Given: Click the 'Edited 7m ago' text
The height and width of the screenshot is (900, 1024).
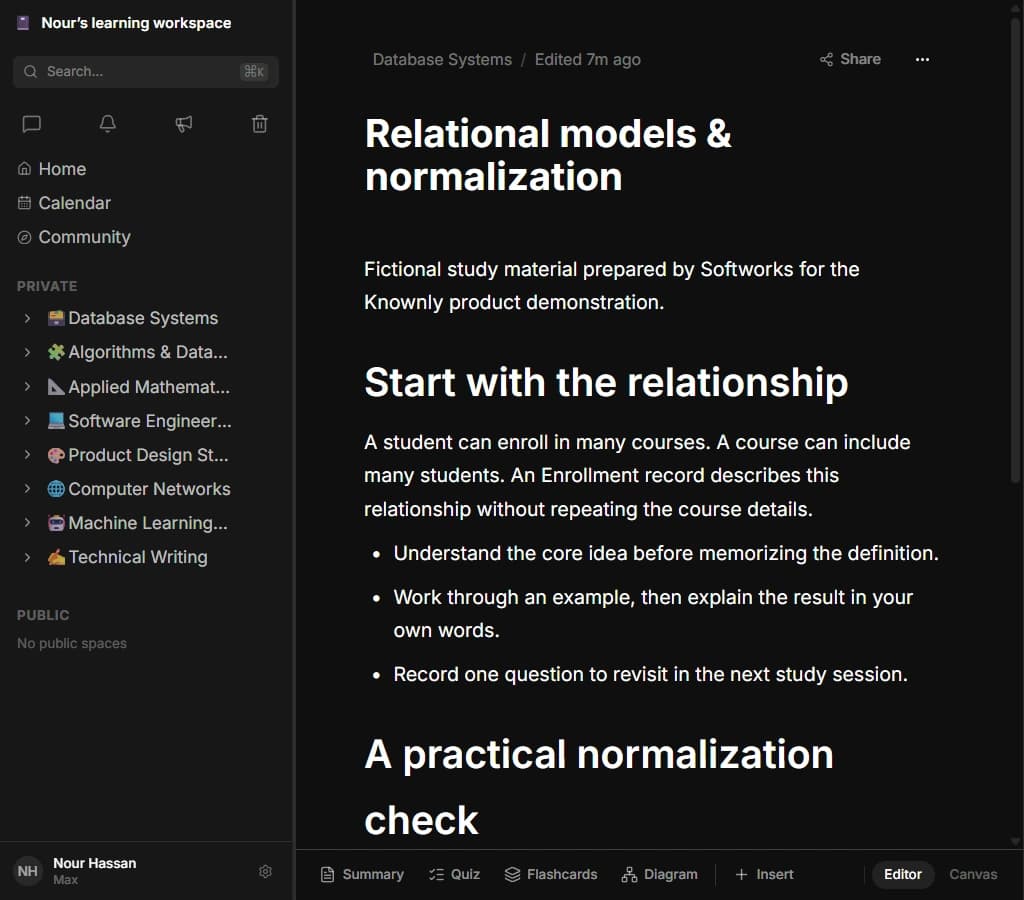Looking at the screenshot, I should (588, 59).
